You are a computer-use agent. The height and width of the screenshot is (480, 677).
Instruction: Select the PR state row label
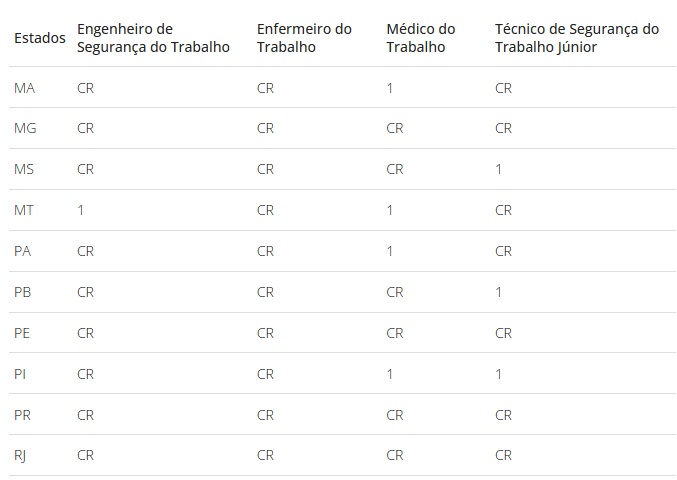click(22, 415)
